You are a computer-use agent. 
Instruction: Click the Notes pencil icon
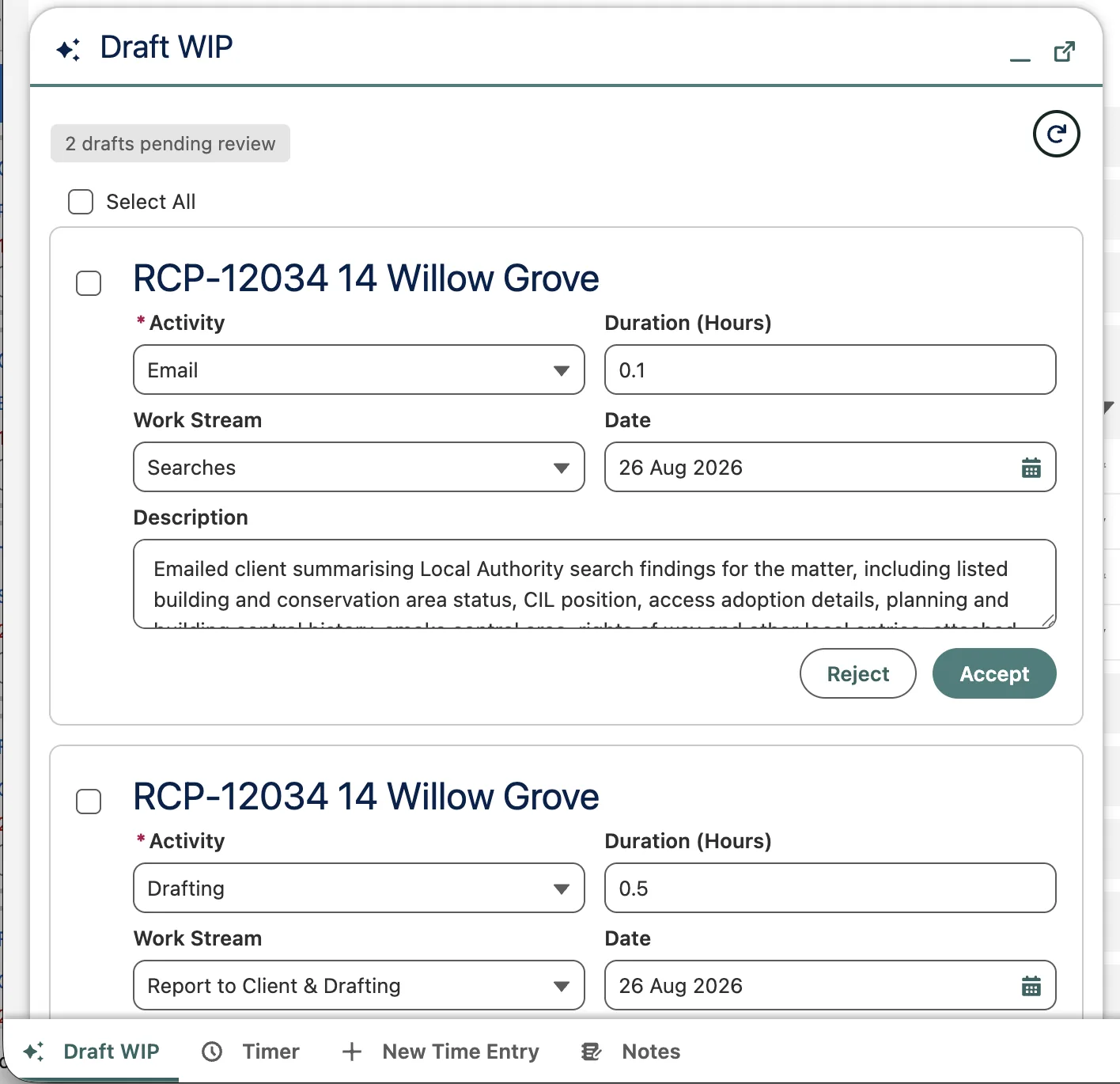(592, 1052)
